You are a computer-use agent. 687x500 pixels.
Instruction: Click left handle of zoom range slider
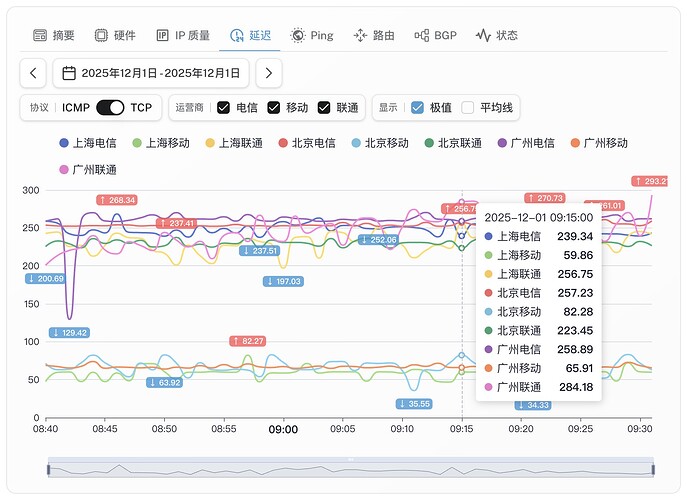click(48, 470)
